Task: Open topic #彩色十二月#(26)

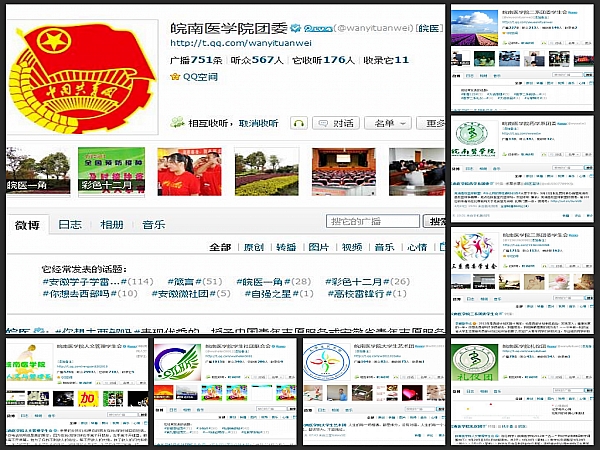Action: [368, 282]
